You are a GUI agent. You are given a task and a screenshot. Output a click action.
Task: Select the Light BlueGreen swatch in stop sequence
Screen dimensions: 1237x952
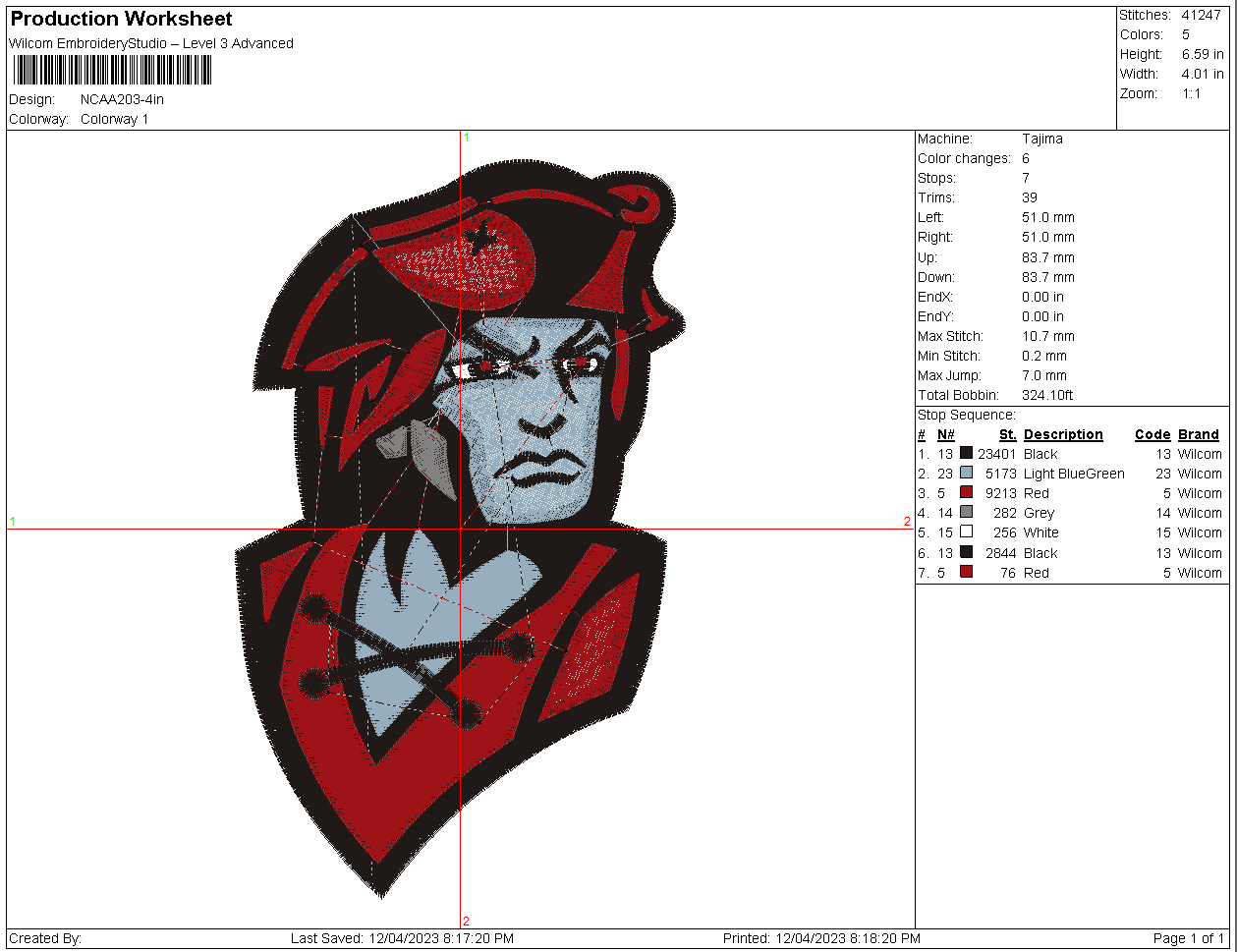[966, 474]
